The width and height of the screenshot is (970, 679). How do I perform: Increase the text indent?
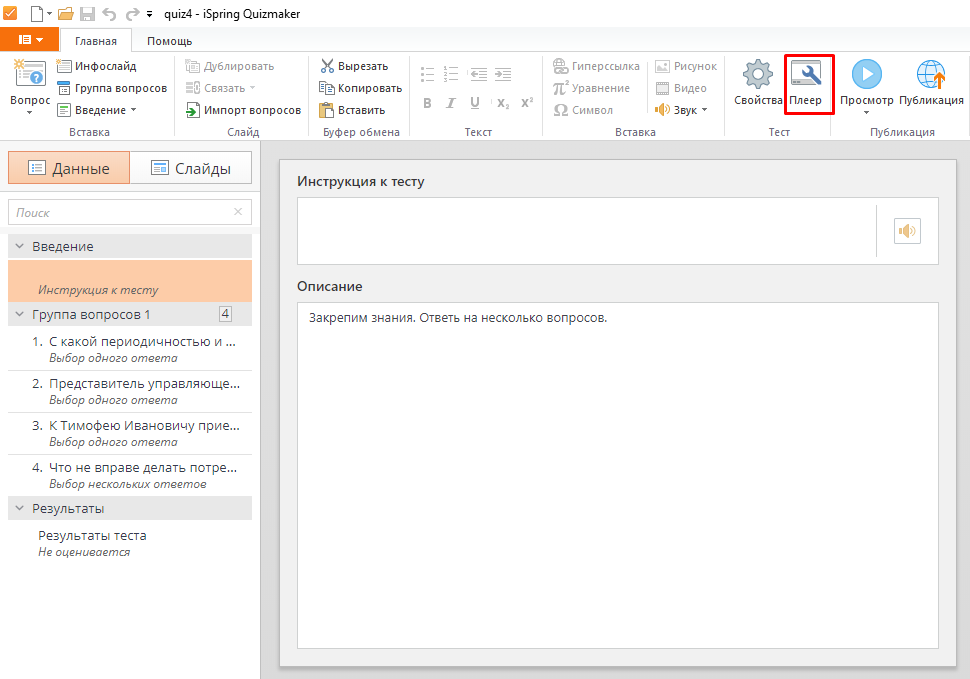503,74
